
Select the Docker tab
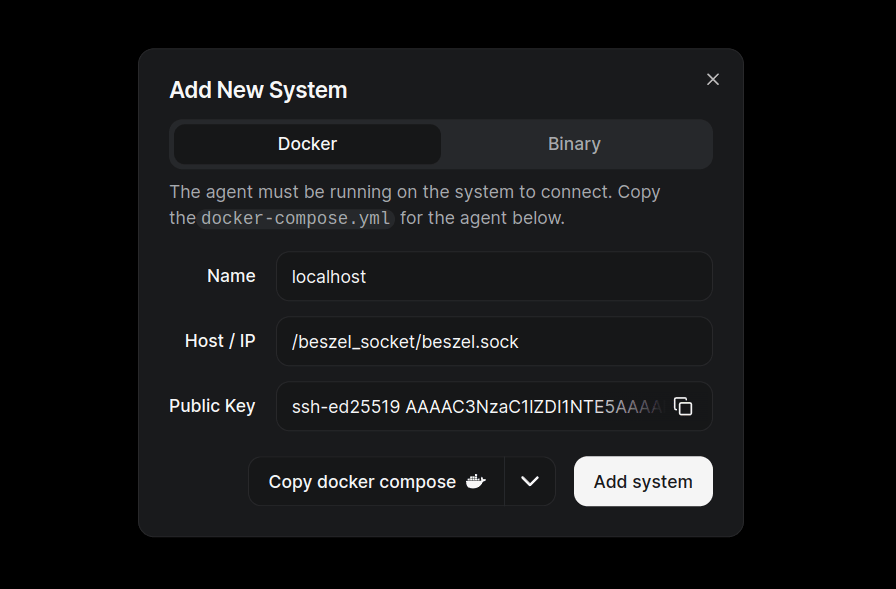pyautogui.click(x=307, y=144)
